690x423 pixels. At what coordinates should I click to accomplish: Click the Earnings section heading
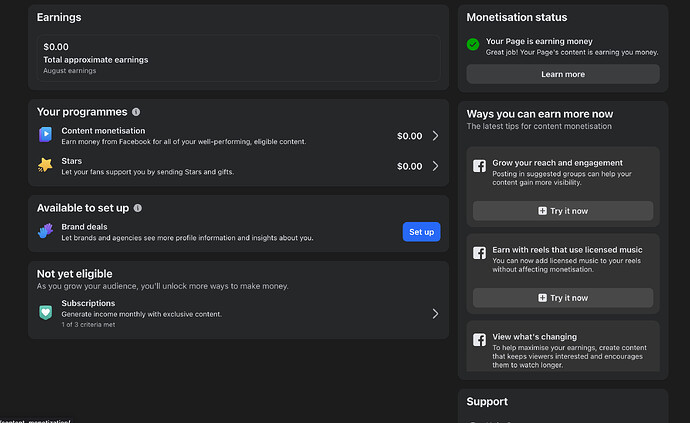pos(59,17)
